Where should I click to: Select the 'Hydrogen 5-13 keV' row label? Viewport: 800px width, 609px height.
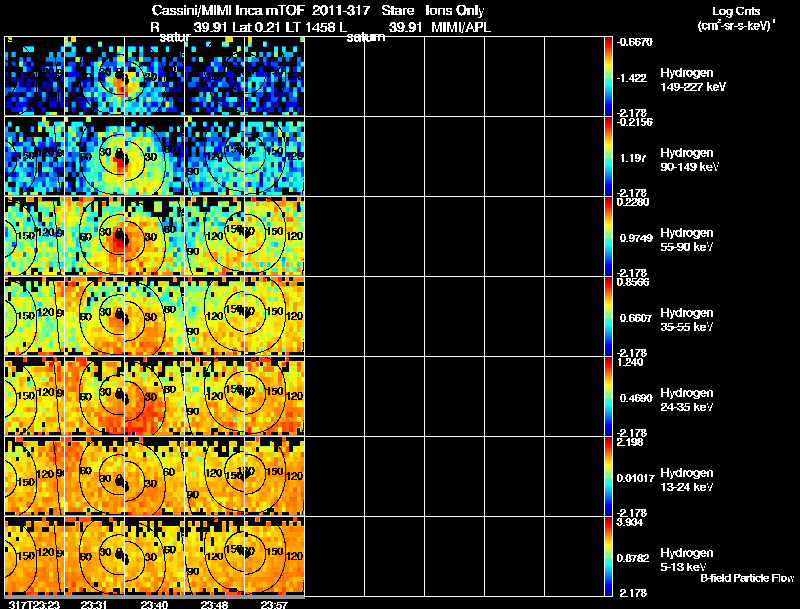[x=687, y=560]
